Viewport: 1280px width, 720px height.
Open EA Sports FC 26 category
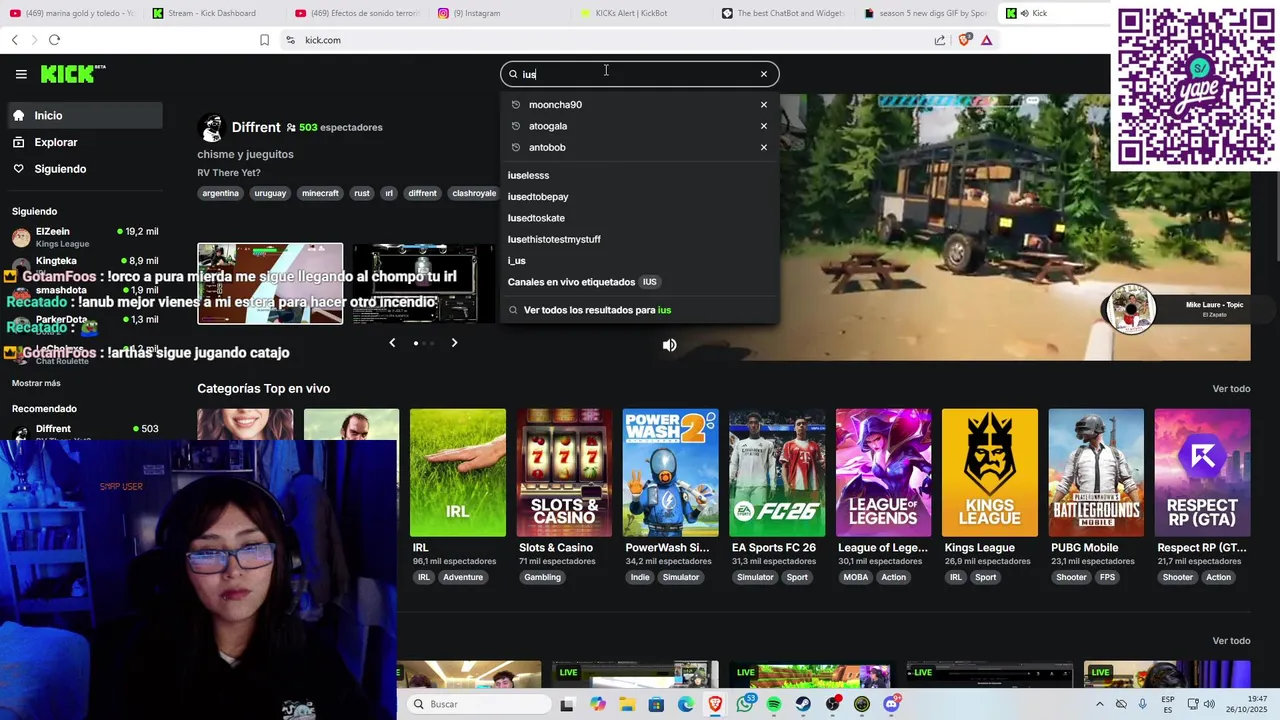tap(777, 473)
